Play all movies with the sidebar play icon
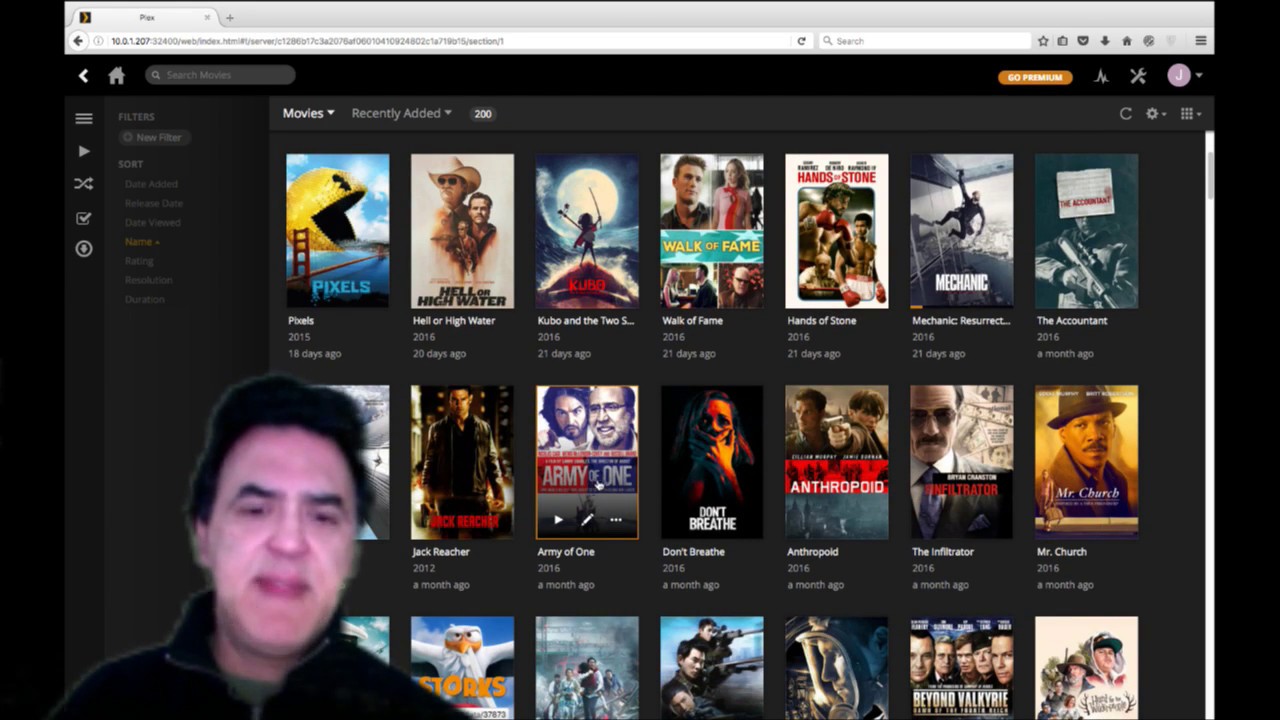This screenshot has height=720, width=1280. (x=84, y=151)
